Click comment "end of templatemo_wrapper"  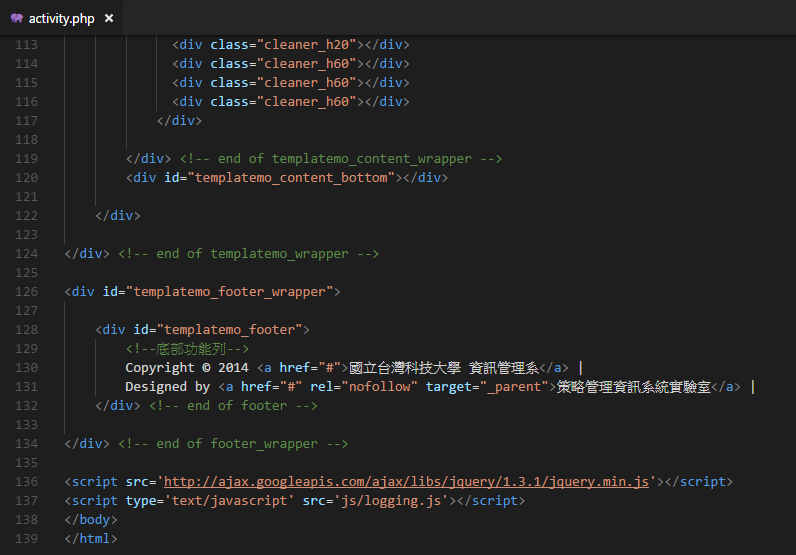[x=248, y=253]
